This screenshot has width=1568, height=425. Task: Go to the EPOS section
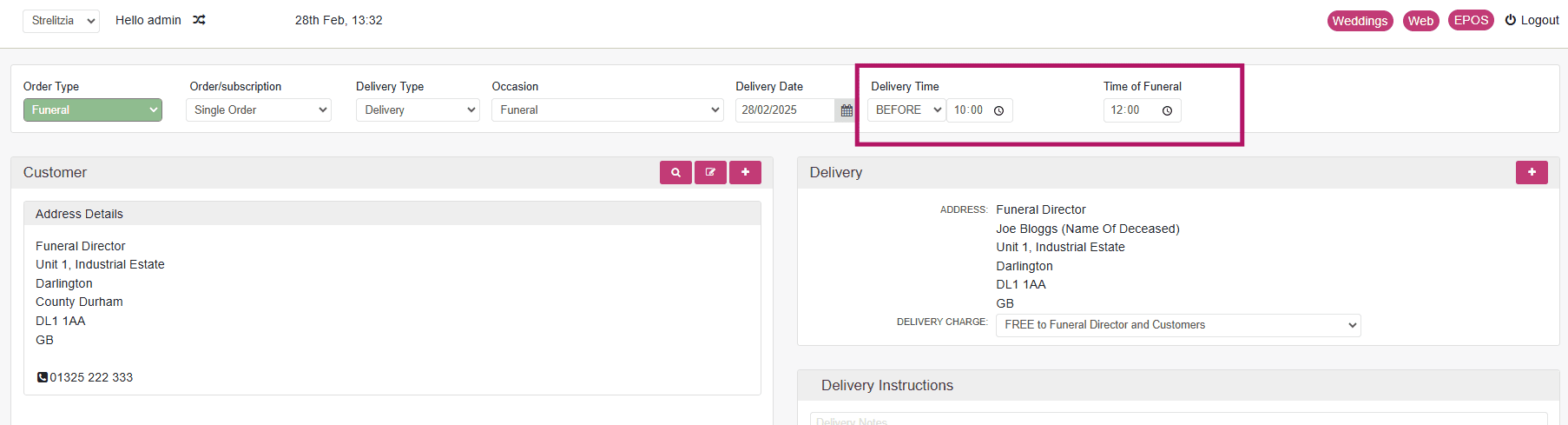click(x=1471, y=20)
